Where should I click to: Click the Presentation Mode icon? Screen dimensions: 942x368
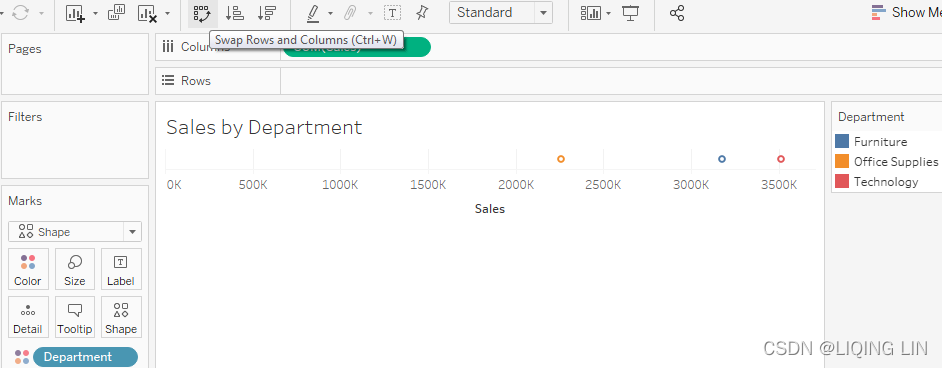630,13
